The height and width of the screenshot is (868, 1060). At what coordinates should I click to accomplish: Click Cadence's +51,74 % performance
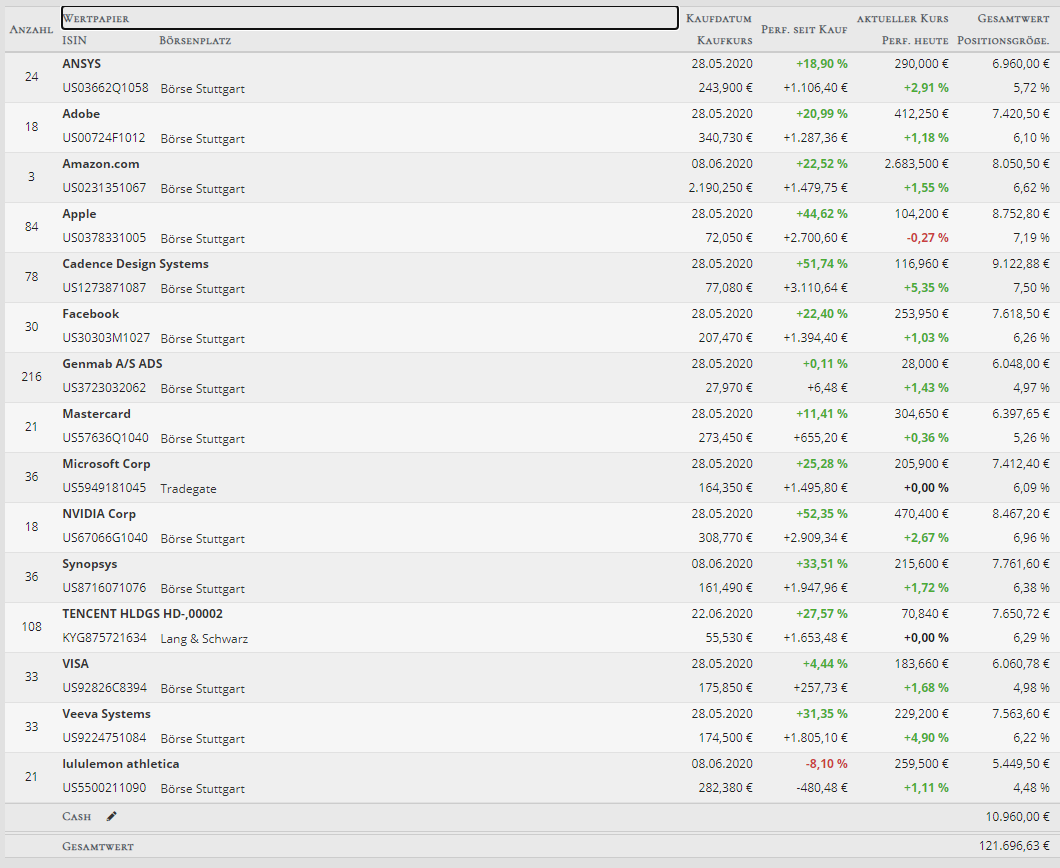click(821, 264)
